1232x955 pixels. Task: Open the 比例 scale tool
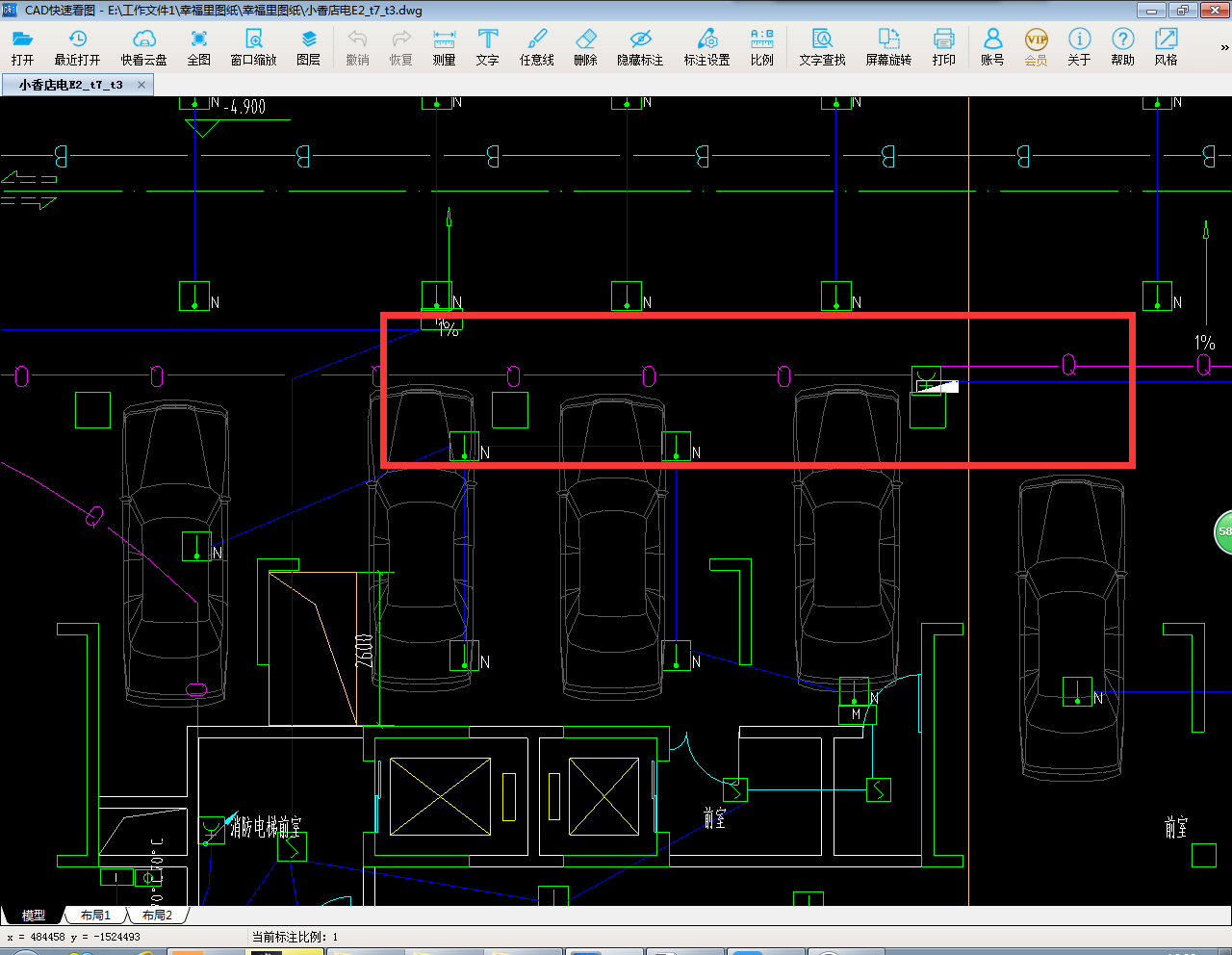tap(762, 47)
